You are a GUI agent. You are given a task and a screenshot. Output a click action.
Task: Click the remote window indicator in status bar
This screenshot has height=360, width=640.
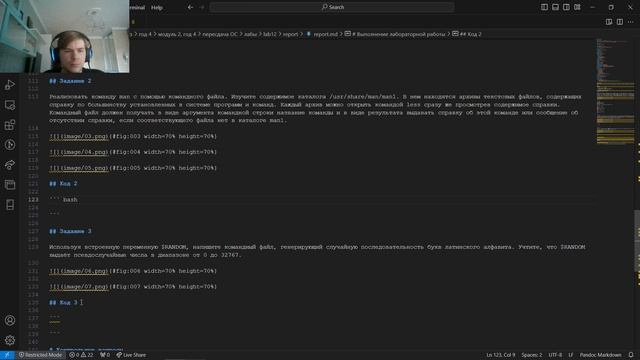tap(7, 355)
